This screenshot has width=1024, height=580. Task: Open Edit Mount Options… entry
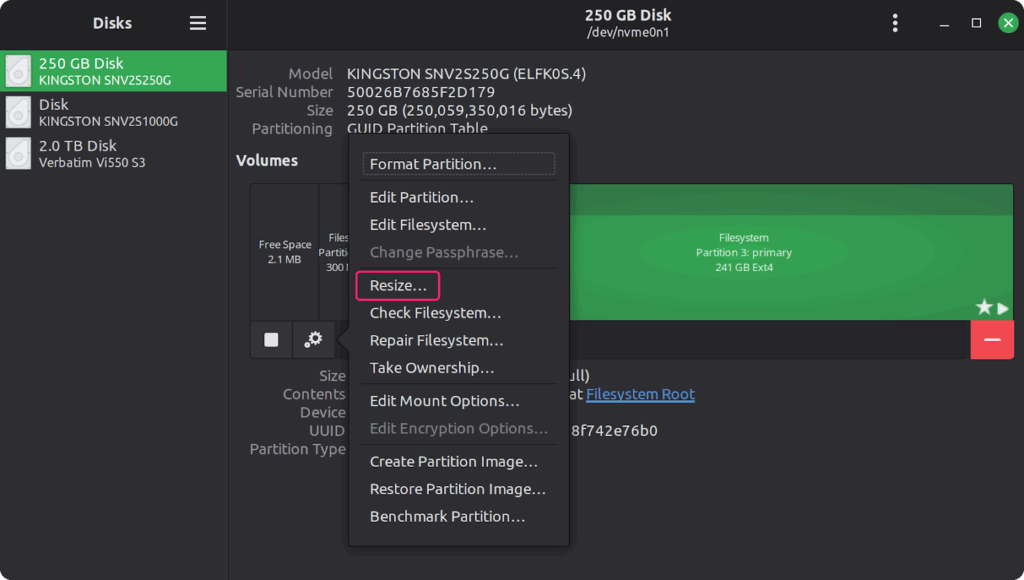point(459,401)
